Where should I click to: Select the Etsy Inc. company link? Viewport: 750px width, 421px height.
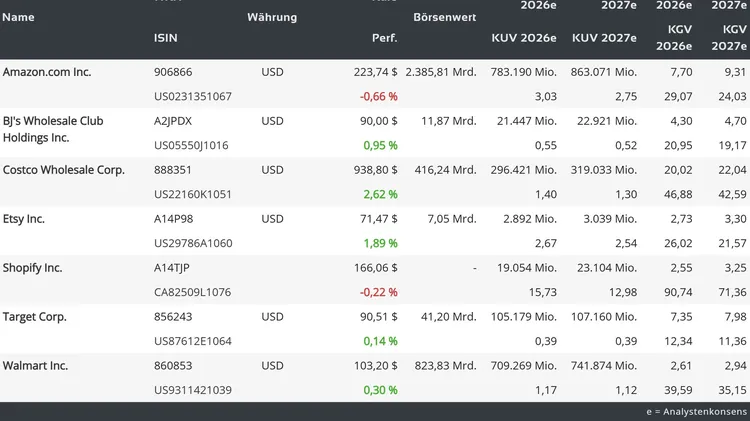point(24,219)
